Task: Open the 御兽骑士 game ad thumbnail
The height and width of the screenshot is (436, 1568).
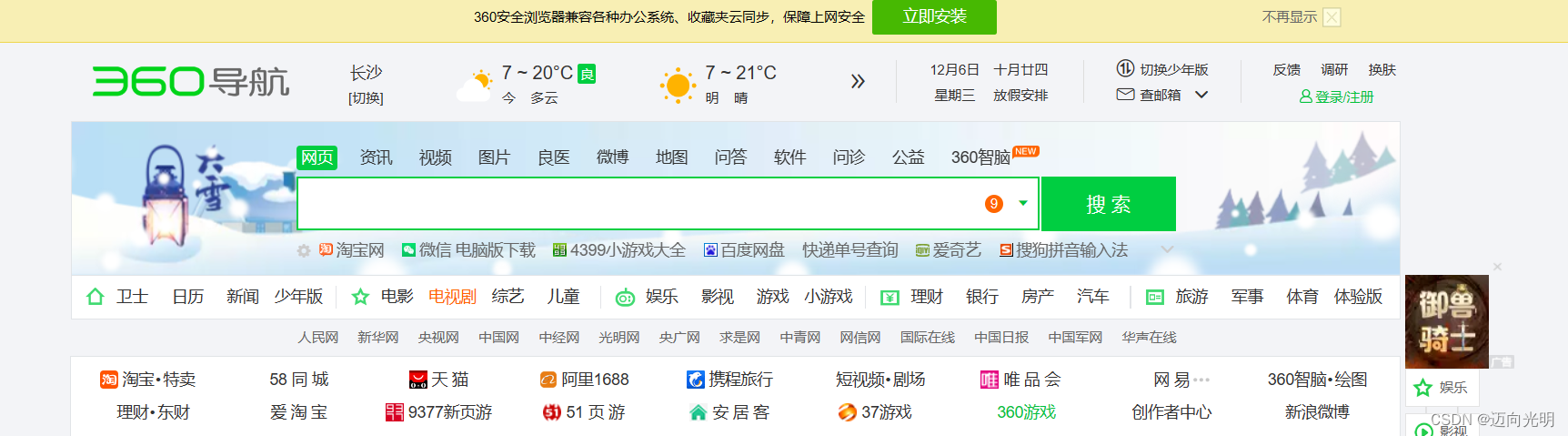Action: tap(1447, 321)
